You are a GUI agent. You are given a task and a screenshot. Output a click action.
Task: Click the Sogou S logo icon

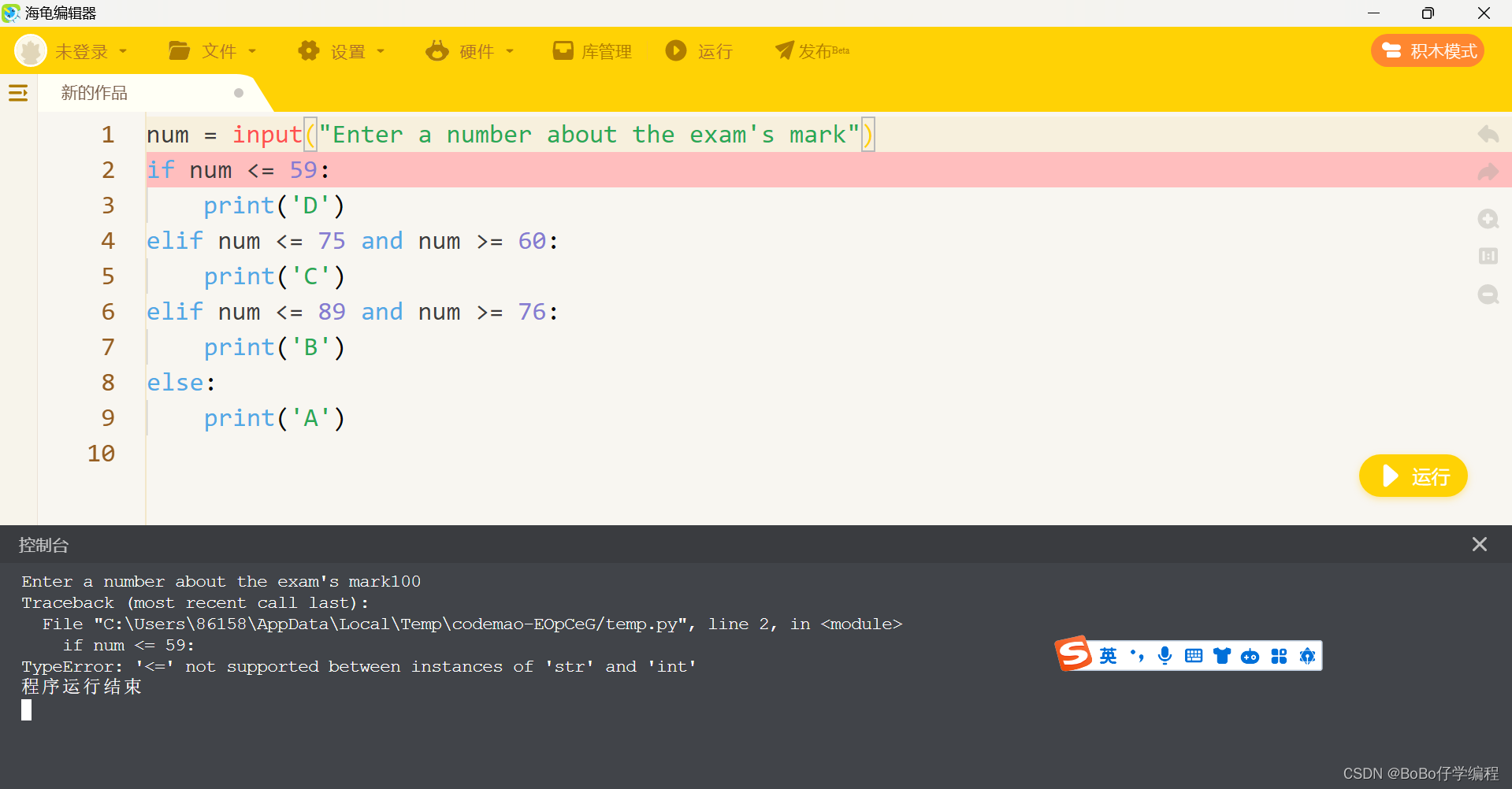pos(1073,654)
